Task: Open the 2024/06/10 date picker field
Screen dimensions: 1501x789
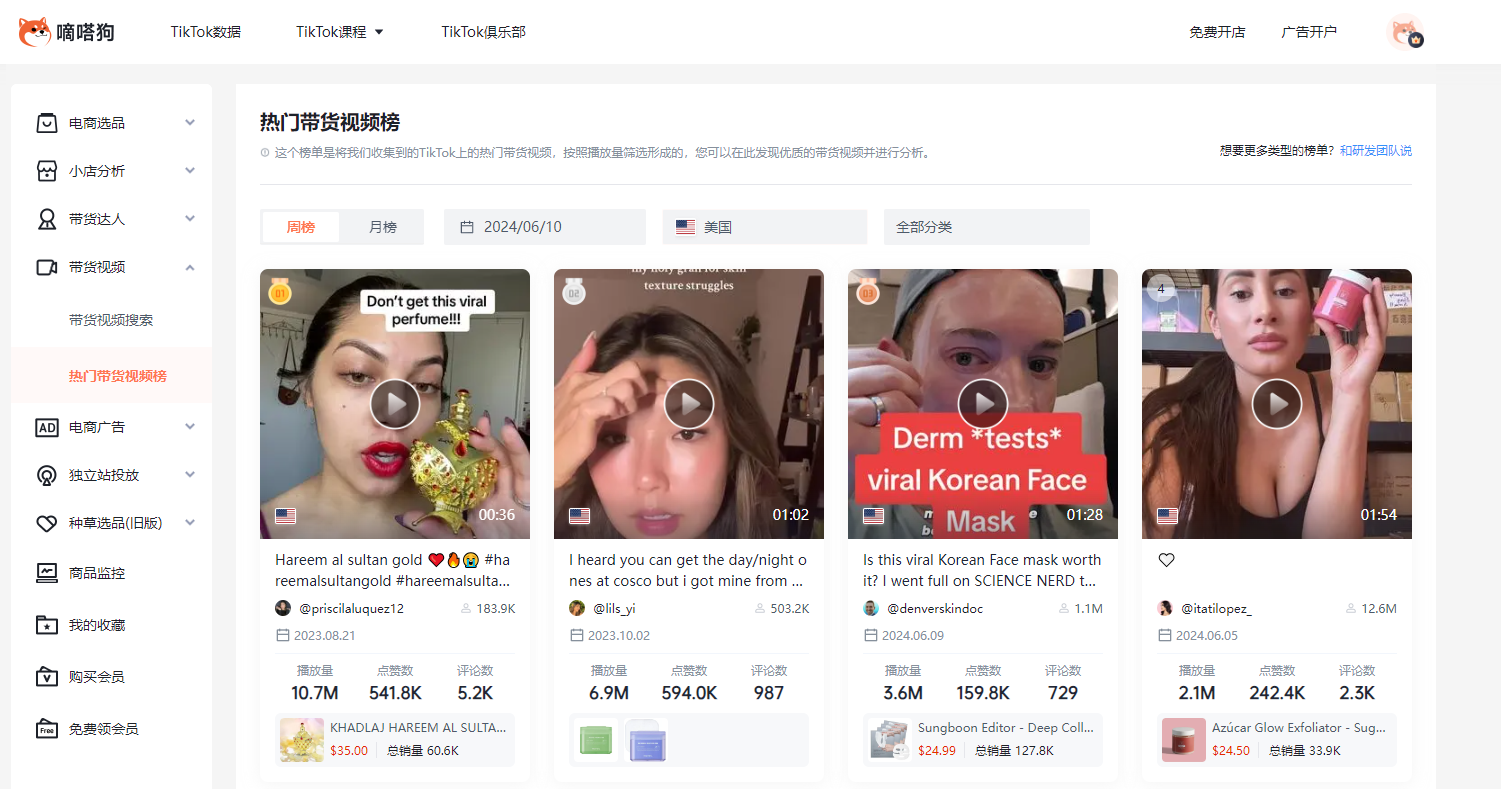Action: [544, 227]
